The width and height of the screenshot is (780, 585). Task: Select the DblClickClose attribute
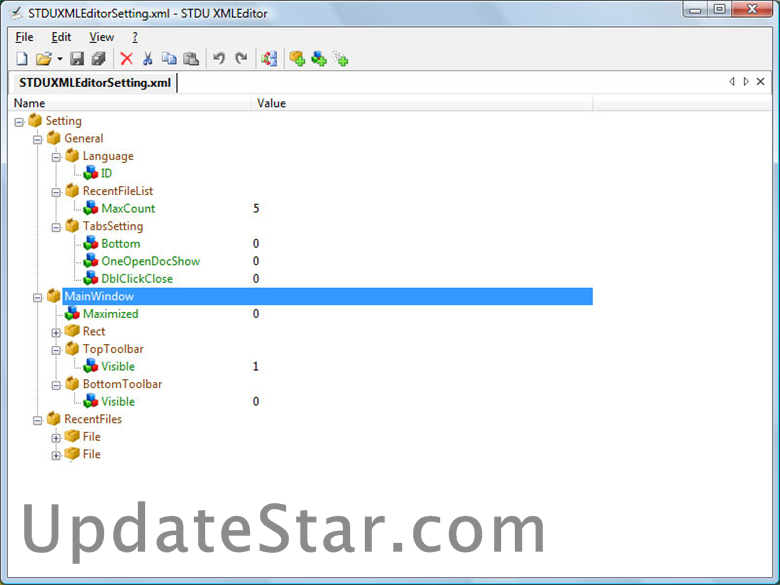click(137, 279)
